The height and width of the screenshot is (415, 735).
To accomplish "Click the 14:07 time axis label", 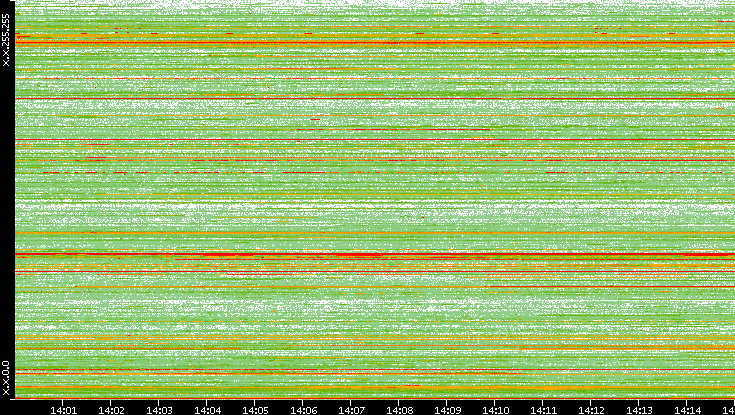I will pyautogui.click(x=351, y=410).
